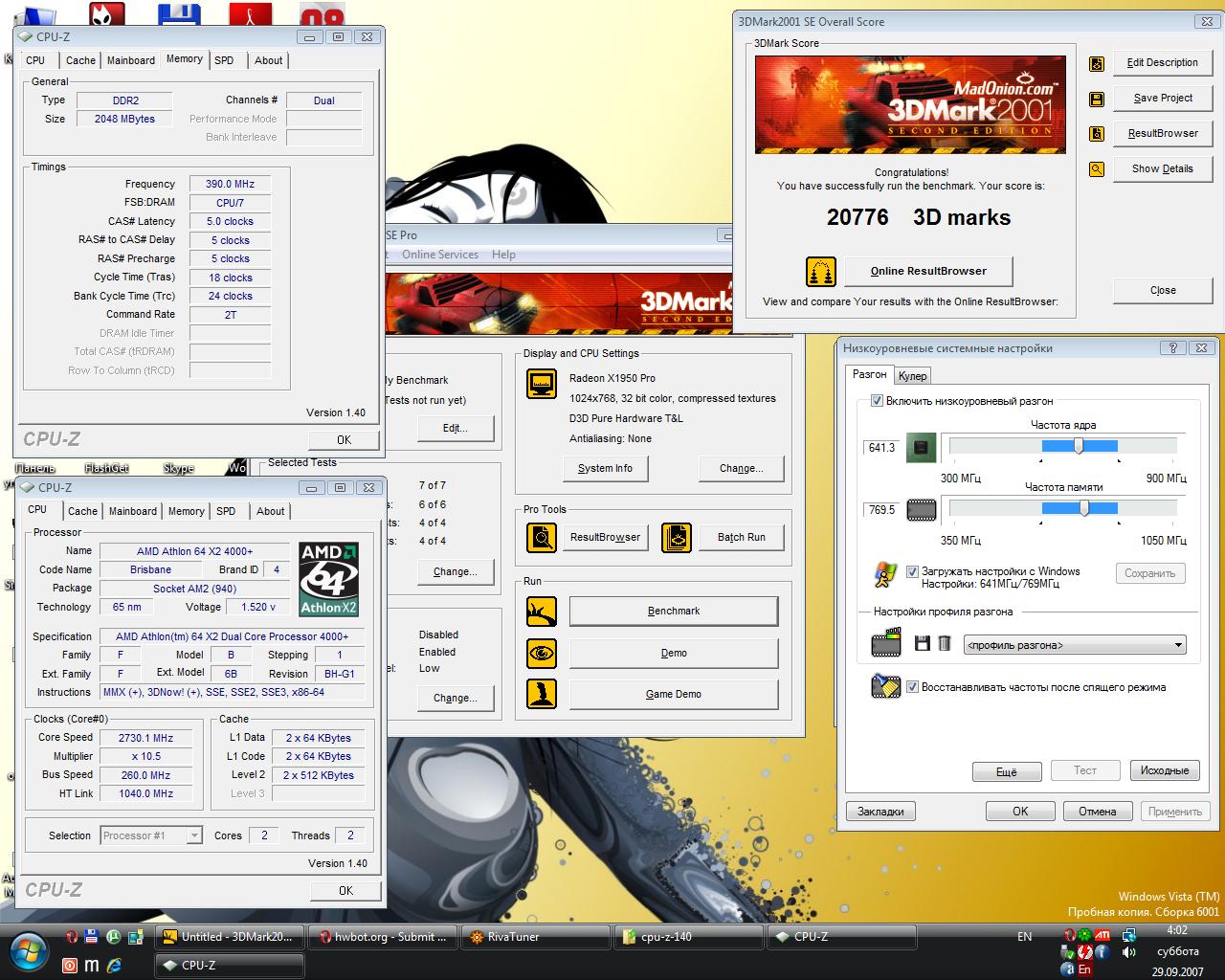This screenshot has height=980, width=1225.
Task: Click the Show Details magnifier icon
Action: pyautogui.click(x=1097, y=169)
